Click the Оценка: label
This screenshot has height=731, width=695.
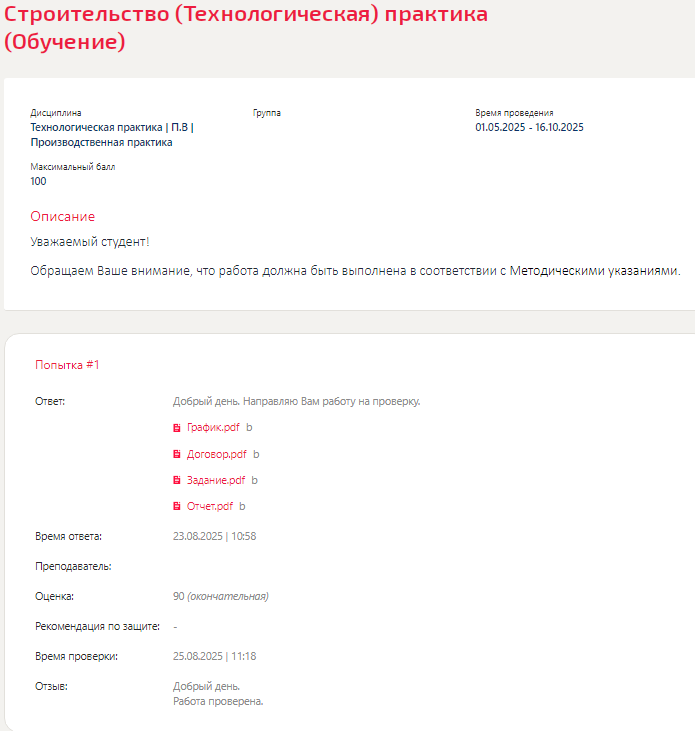(x=55, y=596)
